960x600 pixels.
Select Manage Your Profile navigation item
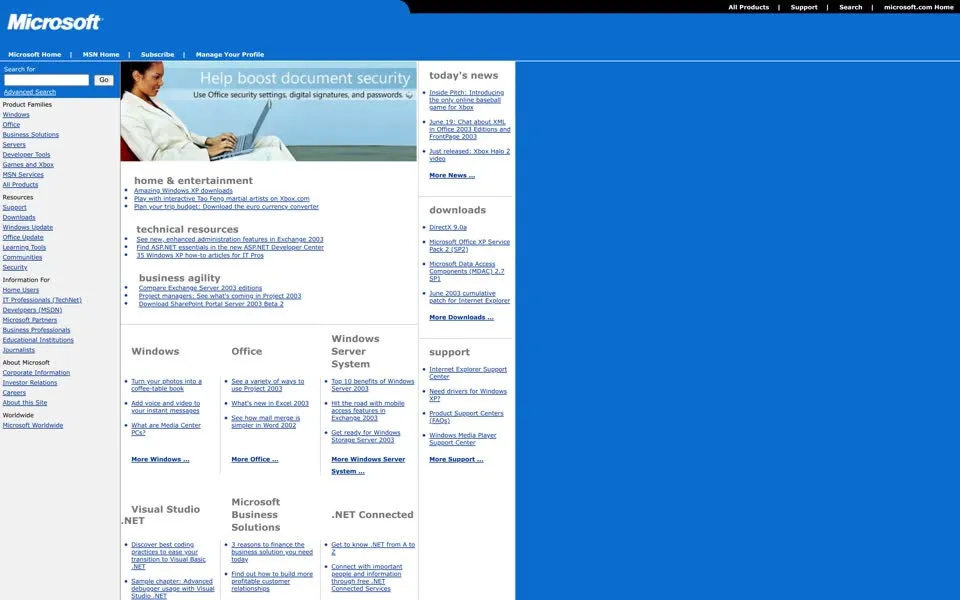coord(230,54)
